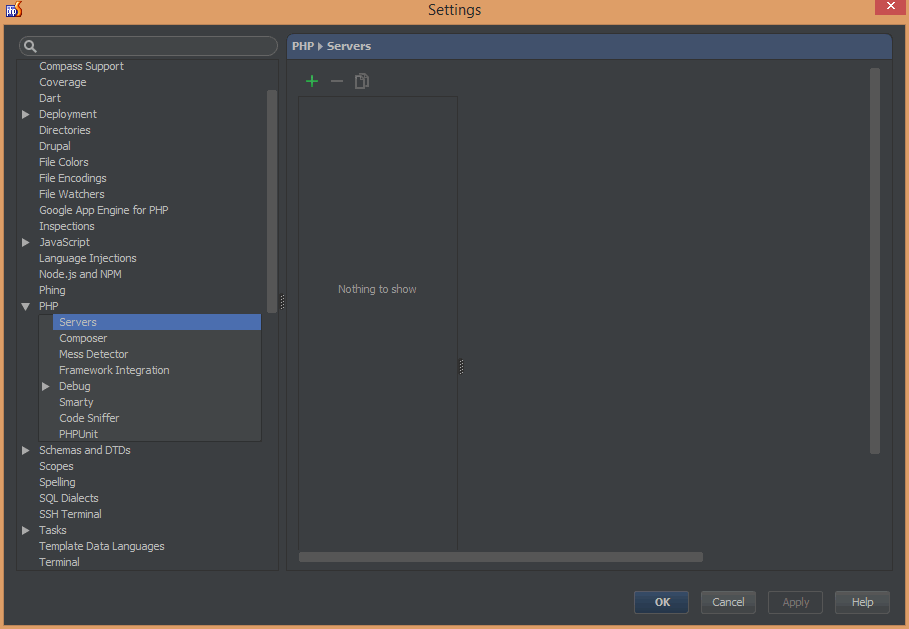The width and height of the screenshot is (909, 629).
Task: Open Code Sniffer settings
Action: click(x=89, y=419)
